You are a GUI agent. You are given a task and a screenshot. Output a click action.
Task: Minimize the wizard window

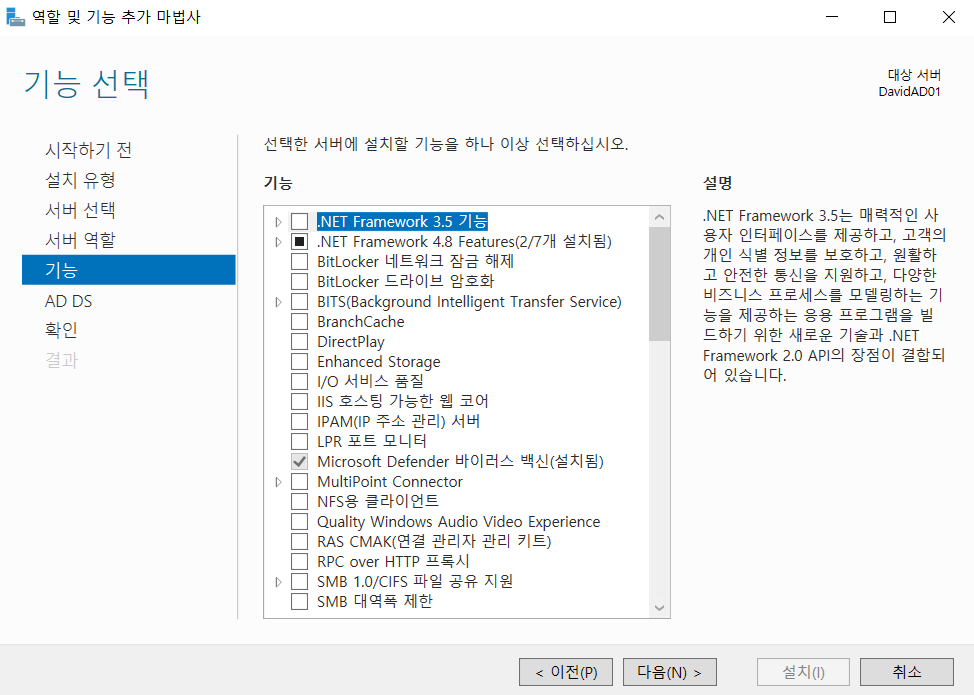[x=832, y=17]
